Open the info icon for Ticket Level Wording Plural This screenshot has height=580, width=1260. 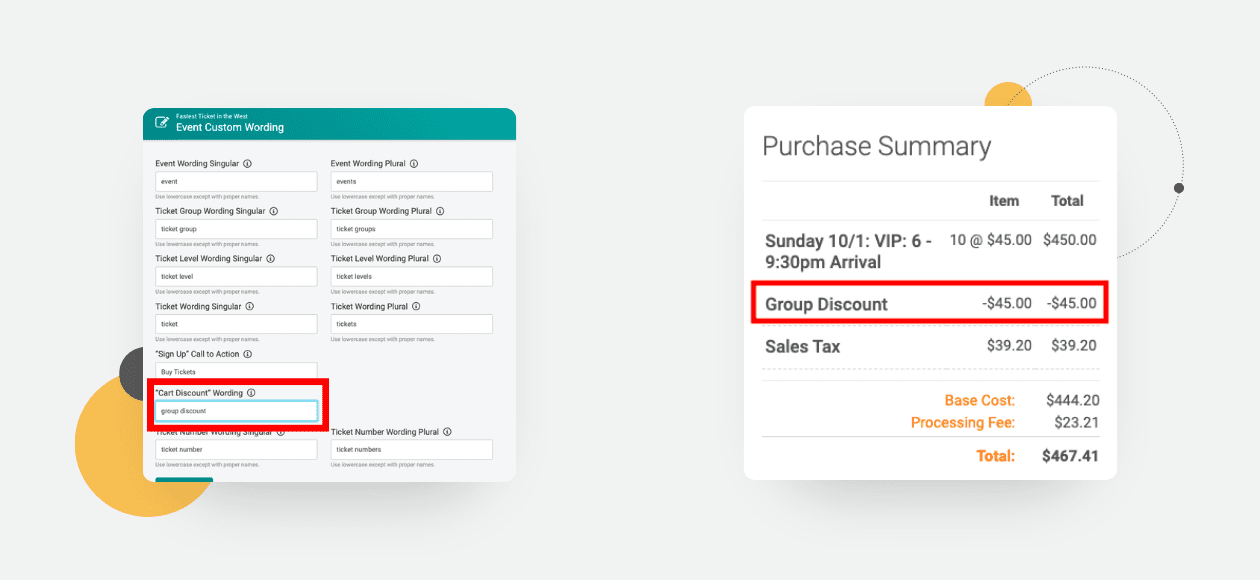(435, 258)
